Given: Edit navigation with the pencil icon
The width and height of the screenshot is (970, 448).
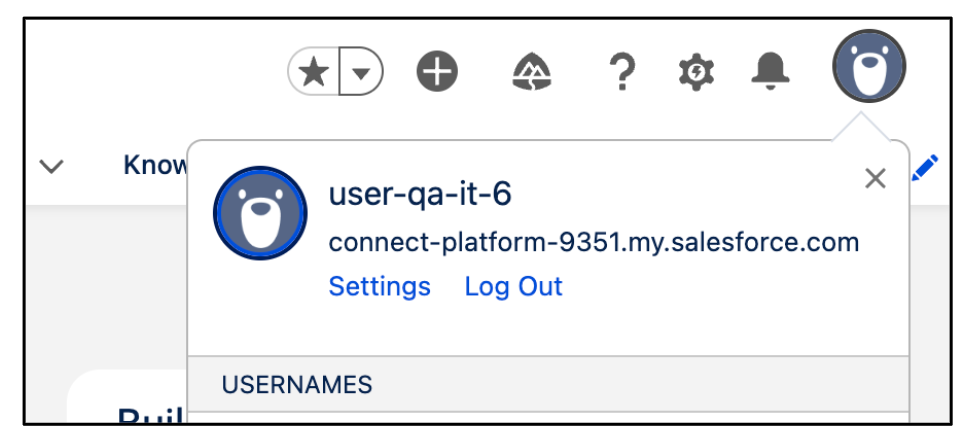Looking at the screenshot, I should pos(926,167).
